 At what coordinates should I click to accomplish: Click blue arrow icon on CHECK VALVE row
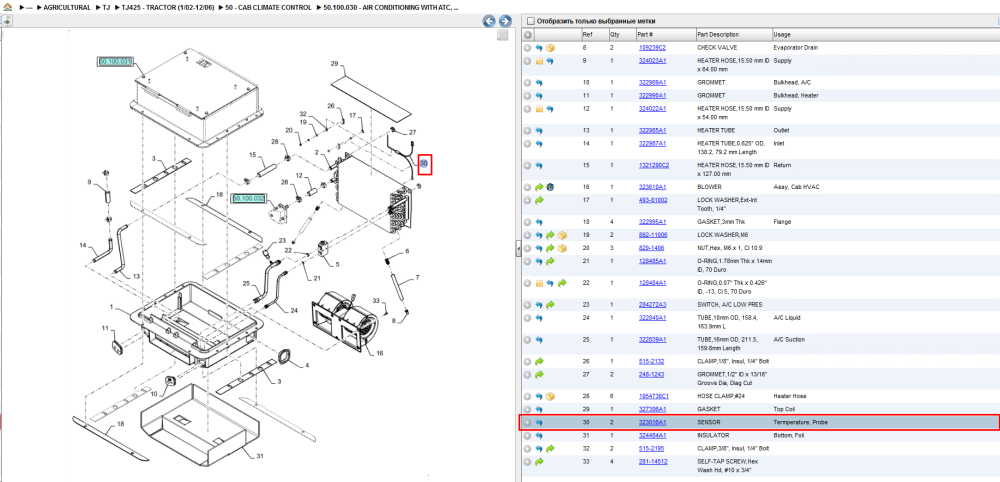(x=539, y=48)
